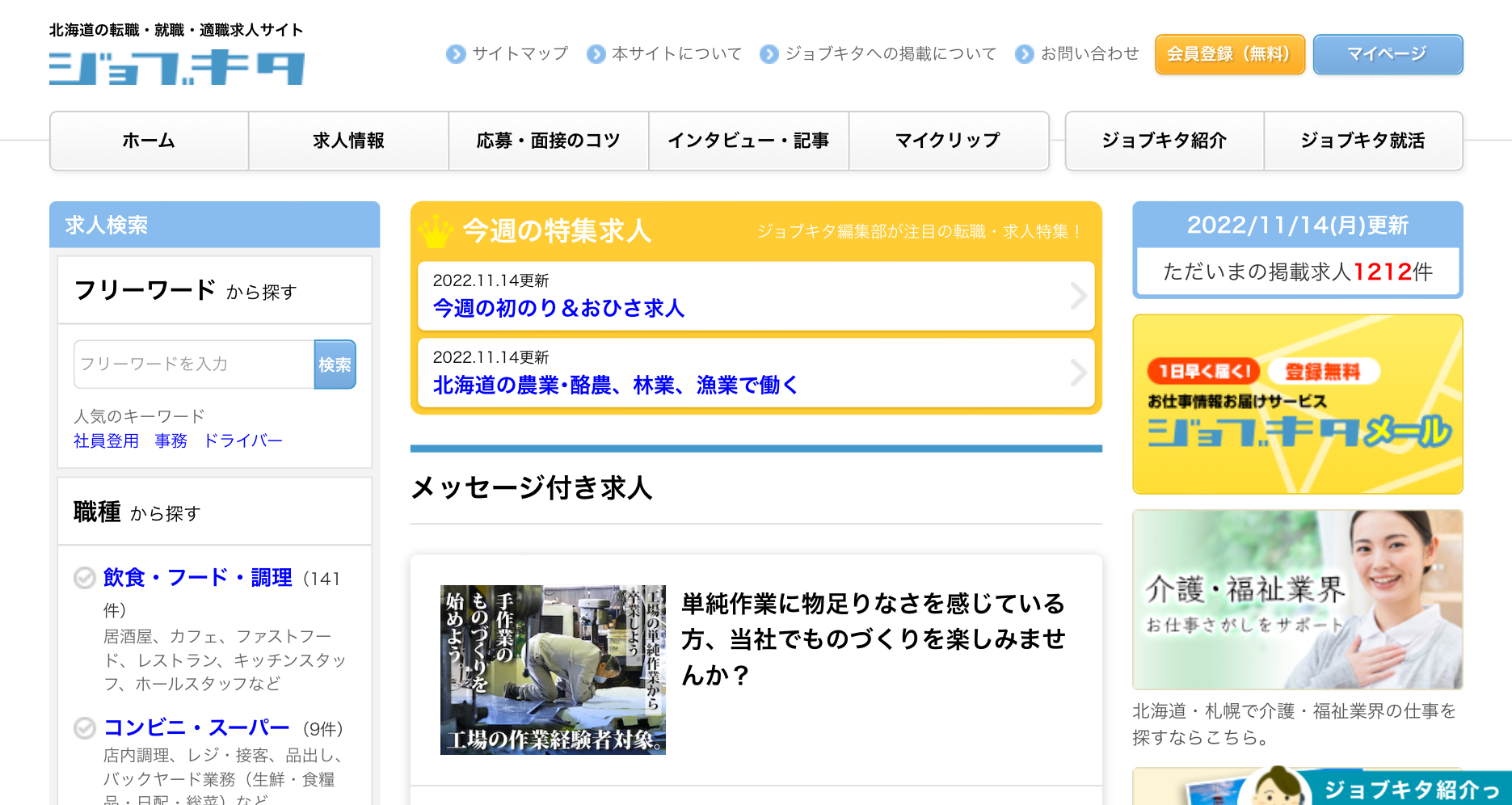The image size is (1512, 805).
Task: Click the 会員登録(無料) button
Action: (1230, 54)
